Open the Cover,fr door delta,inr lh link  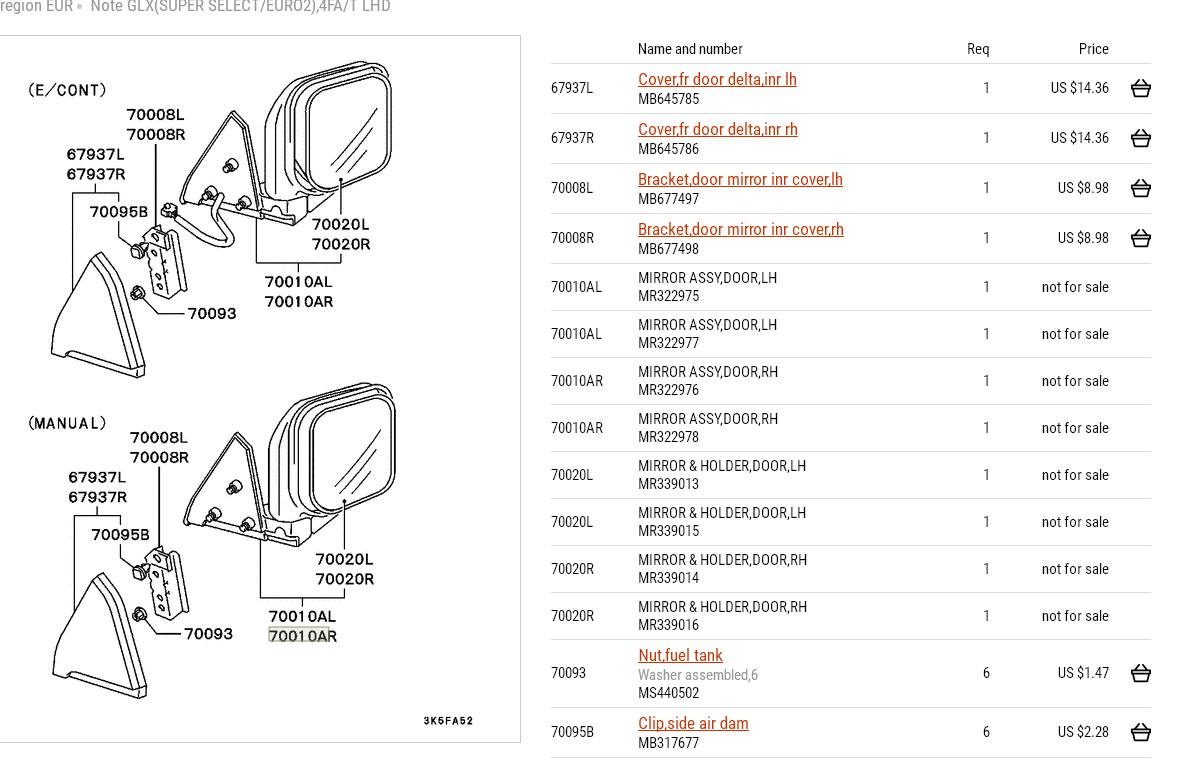point(717,79)
